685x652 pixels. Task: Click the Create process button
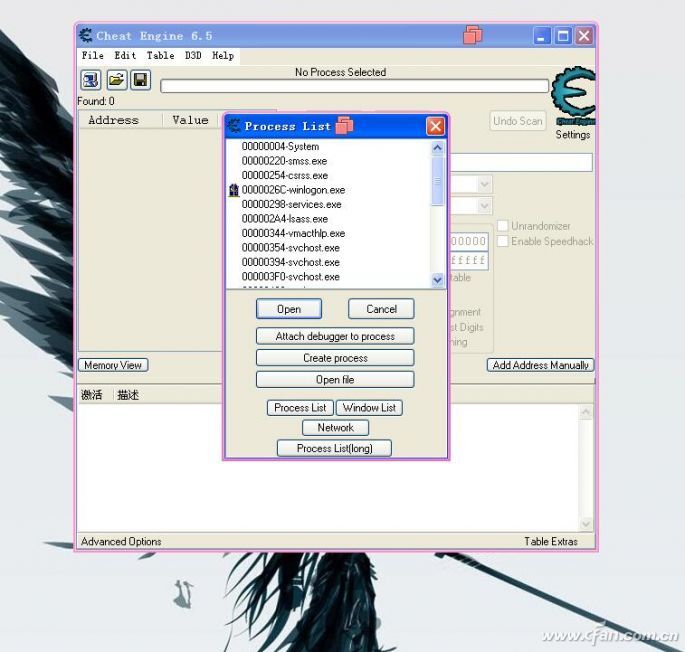click(x=335, y=358)
